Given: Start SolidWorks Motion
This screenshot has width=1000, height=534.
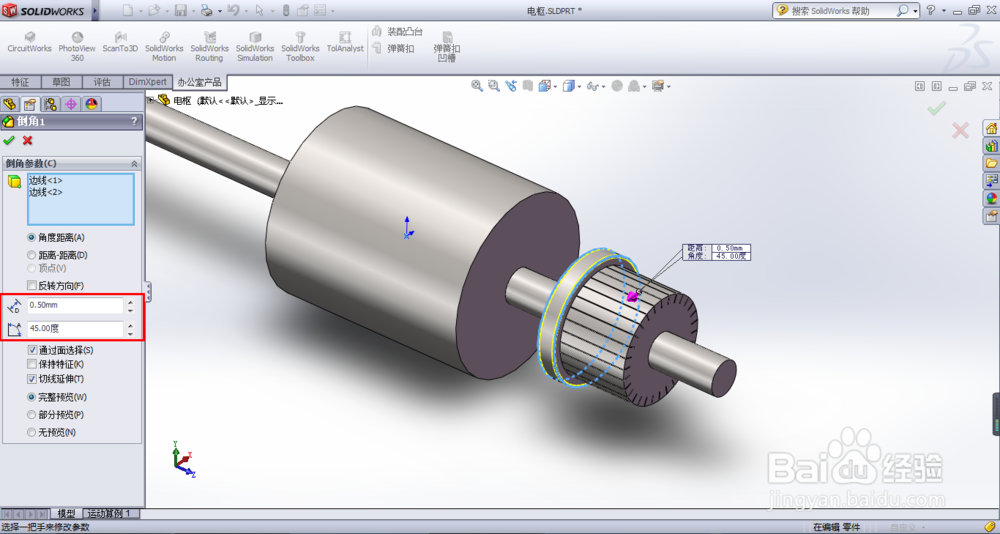Looking at the screenshot, I should click(x=164, y=47).
